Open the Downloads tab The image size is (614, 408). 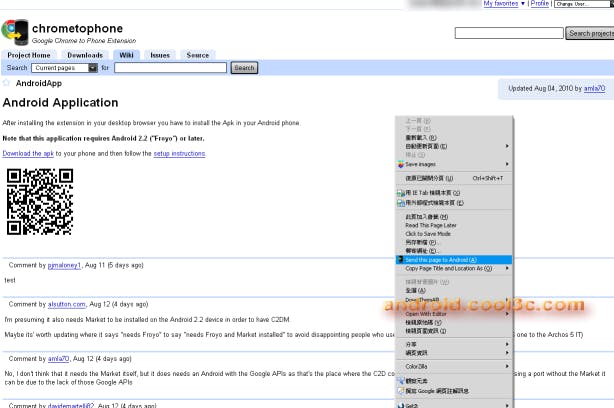click(85, 55)
